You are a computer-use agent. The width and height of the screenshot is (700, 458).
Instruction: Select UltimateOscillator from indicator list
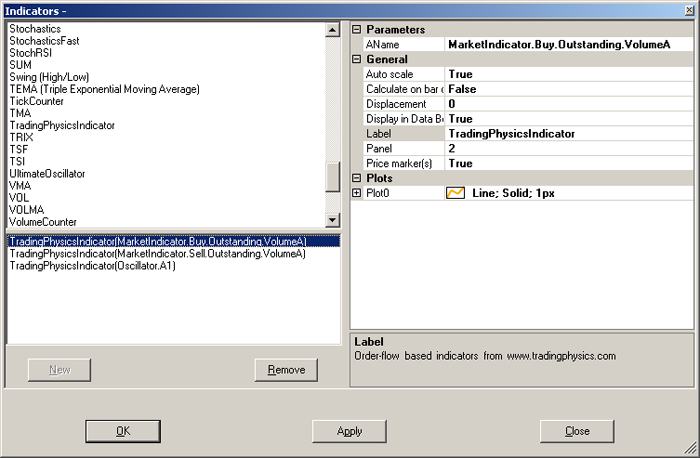point(47,174)
